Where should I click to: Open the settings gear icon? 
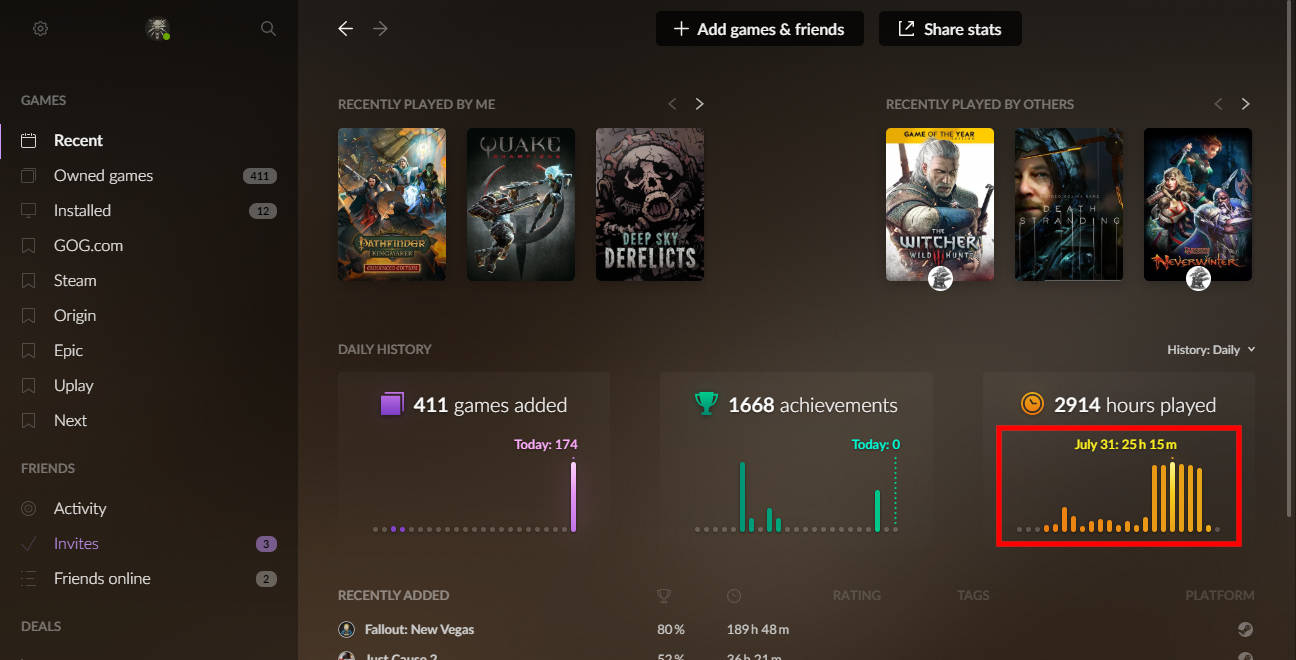point(40,29)
